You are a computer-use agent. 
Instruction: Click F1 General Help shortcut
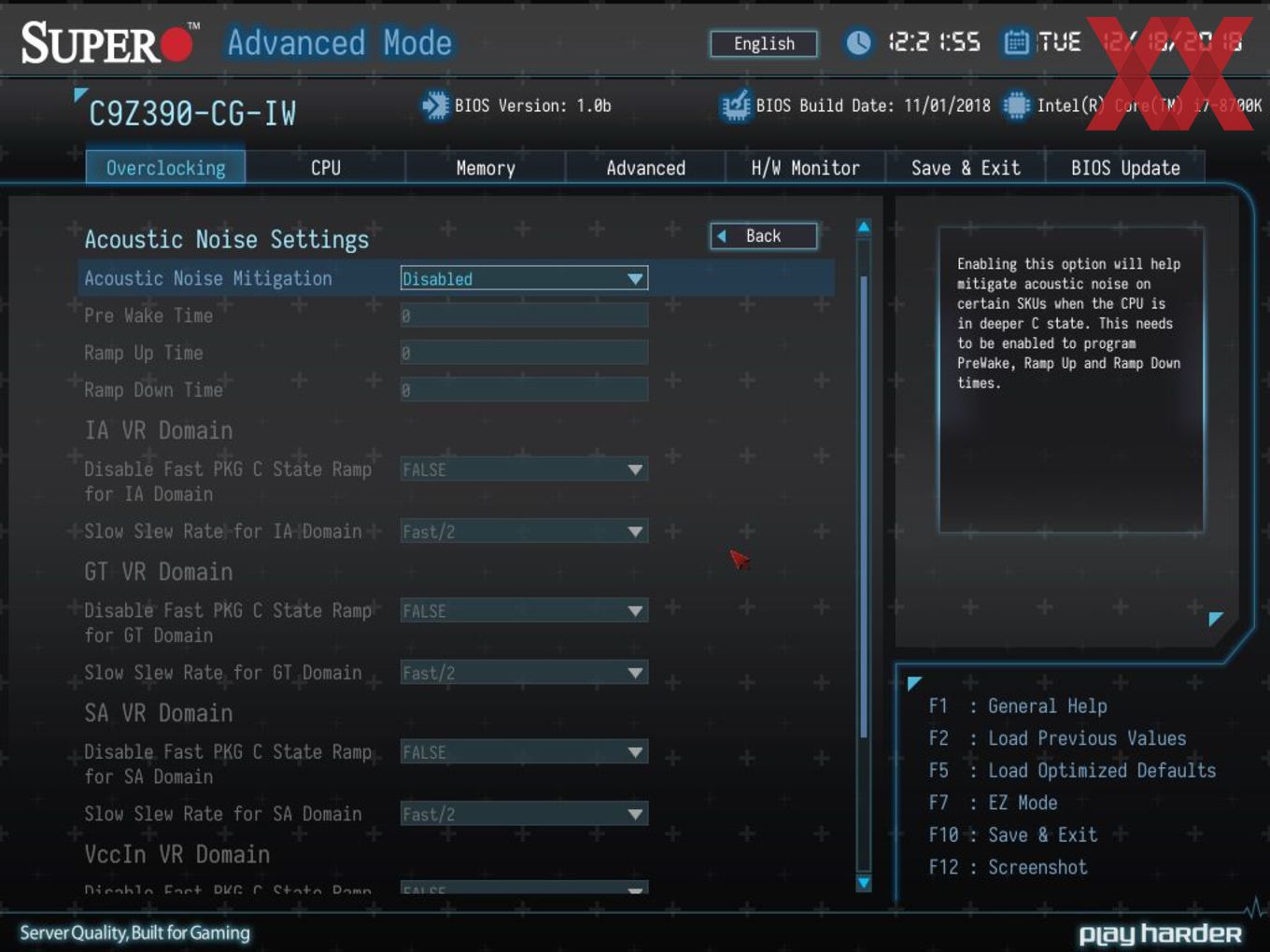(1018, 707)
